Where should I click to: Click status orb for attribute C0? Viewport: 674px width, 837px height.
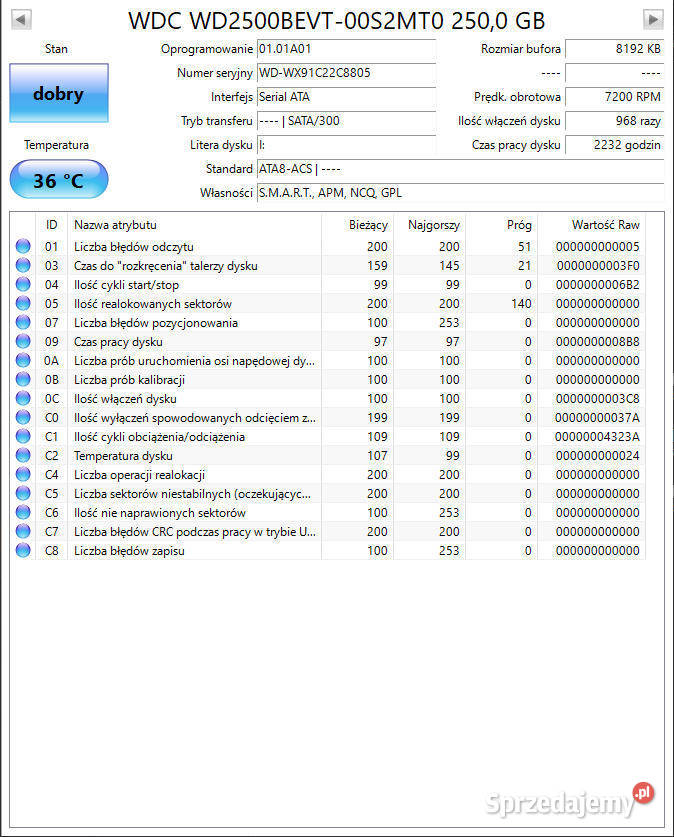pyautogui.click(x=23, y=417)
